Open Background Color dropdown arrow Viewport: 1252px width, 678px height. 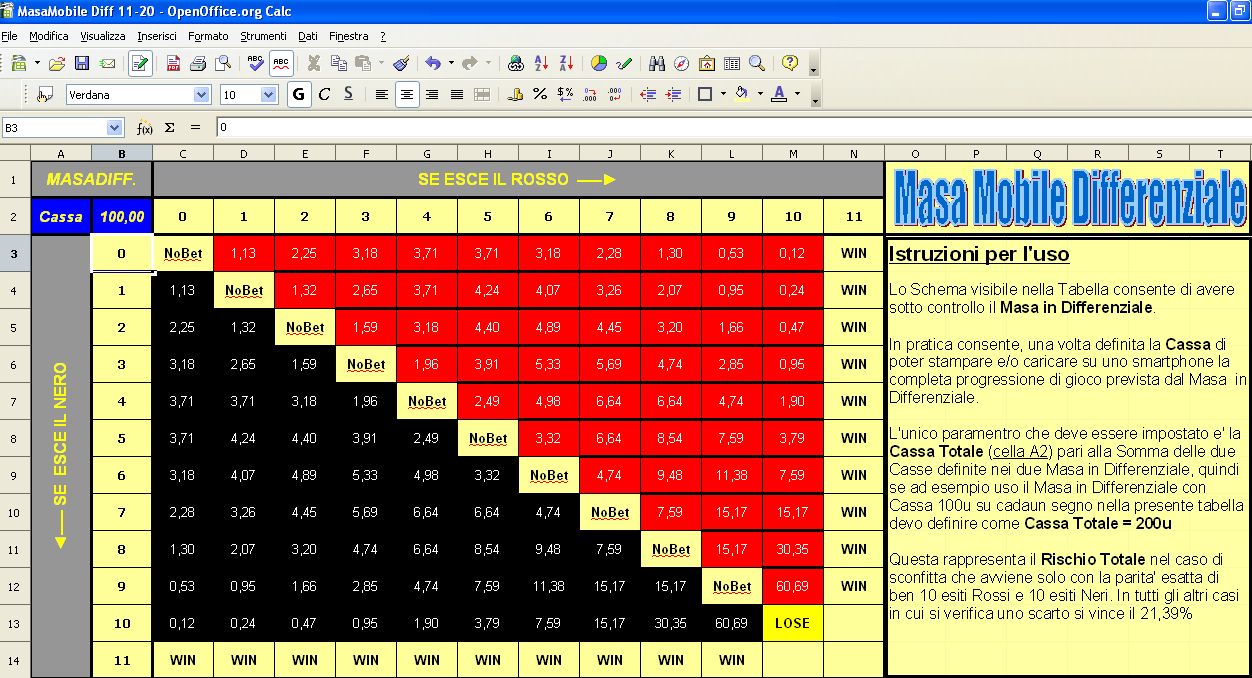(x=760, y=94)
